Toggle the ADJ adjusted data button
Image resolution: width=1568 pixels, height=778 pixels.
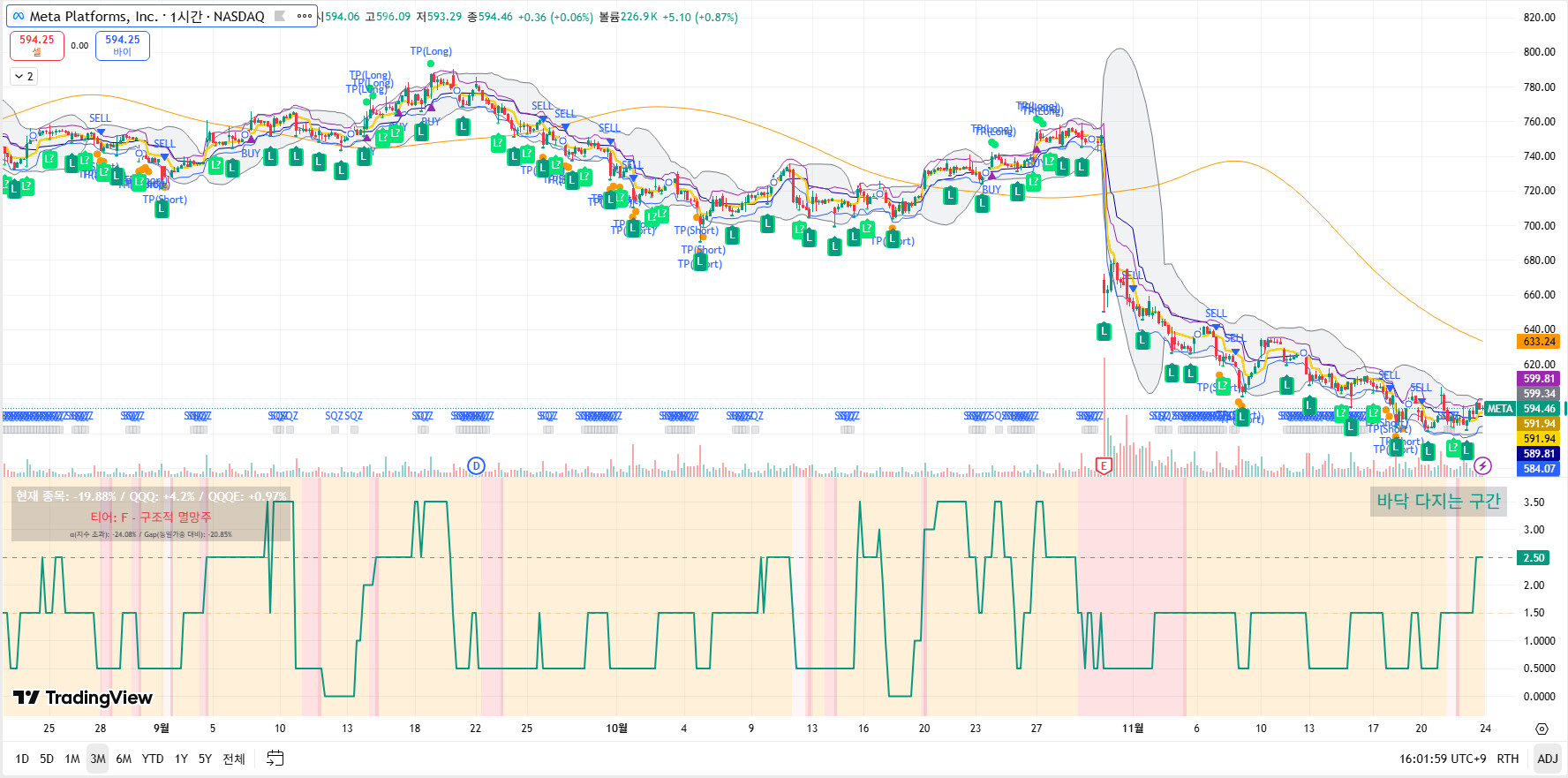(1548, 759)
